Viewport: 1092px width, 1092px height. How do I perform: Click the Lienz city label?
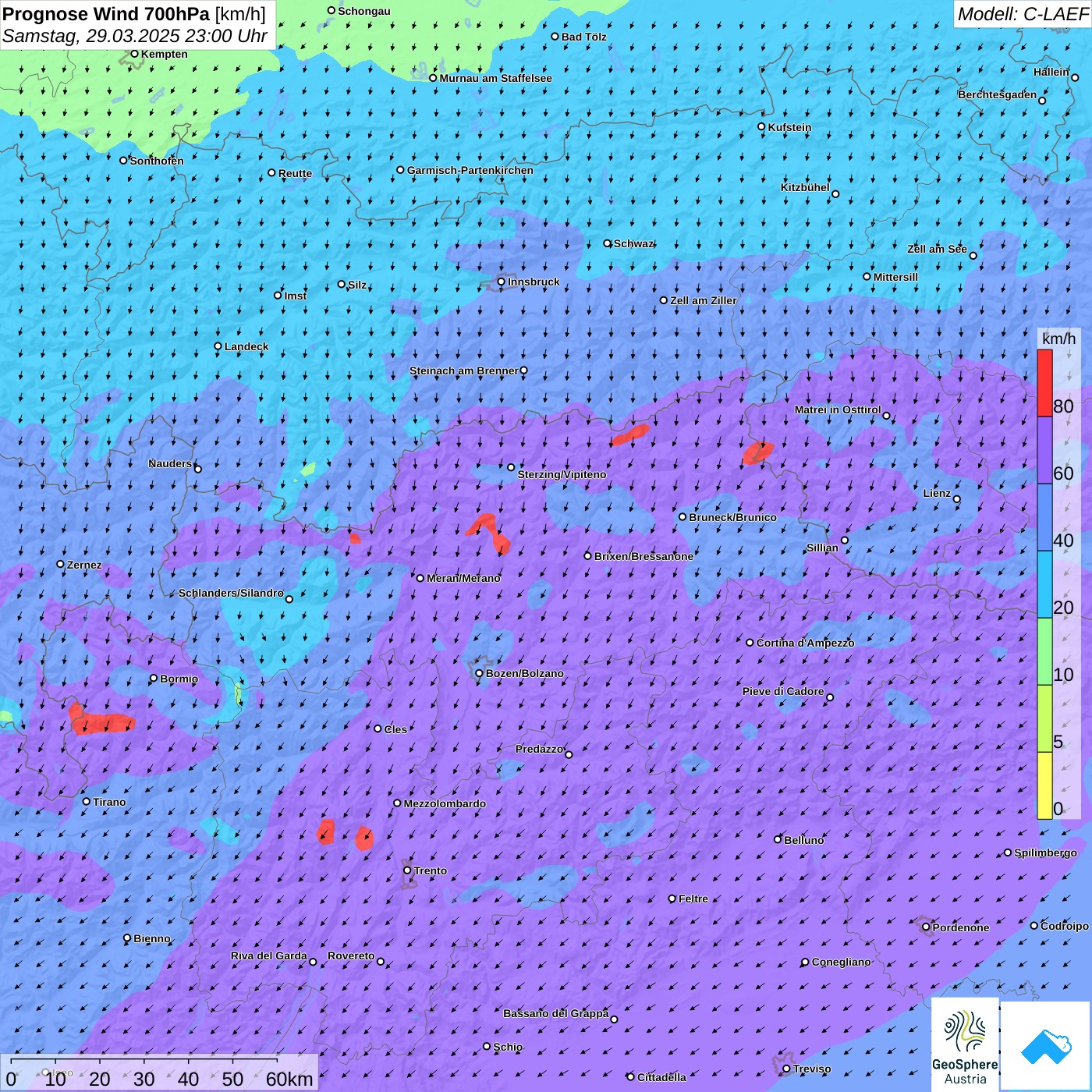click(x=937, y=493)
